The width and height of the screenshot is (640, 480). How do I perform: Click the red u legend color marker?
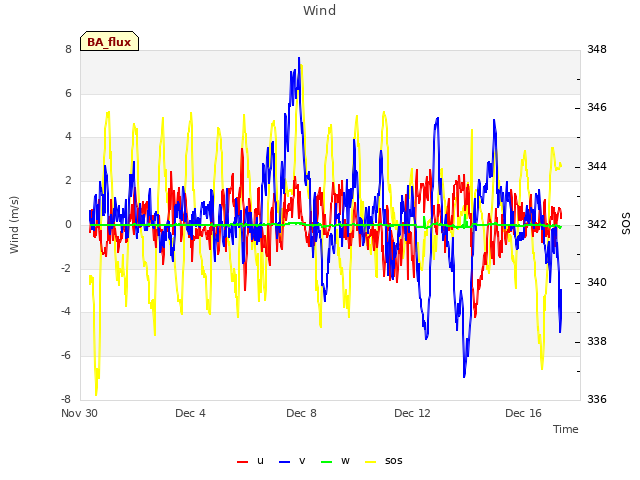242,462
